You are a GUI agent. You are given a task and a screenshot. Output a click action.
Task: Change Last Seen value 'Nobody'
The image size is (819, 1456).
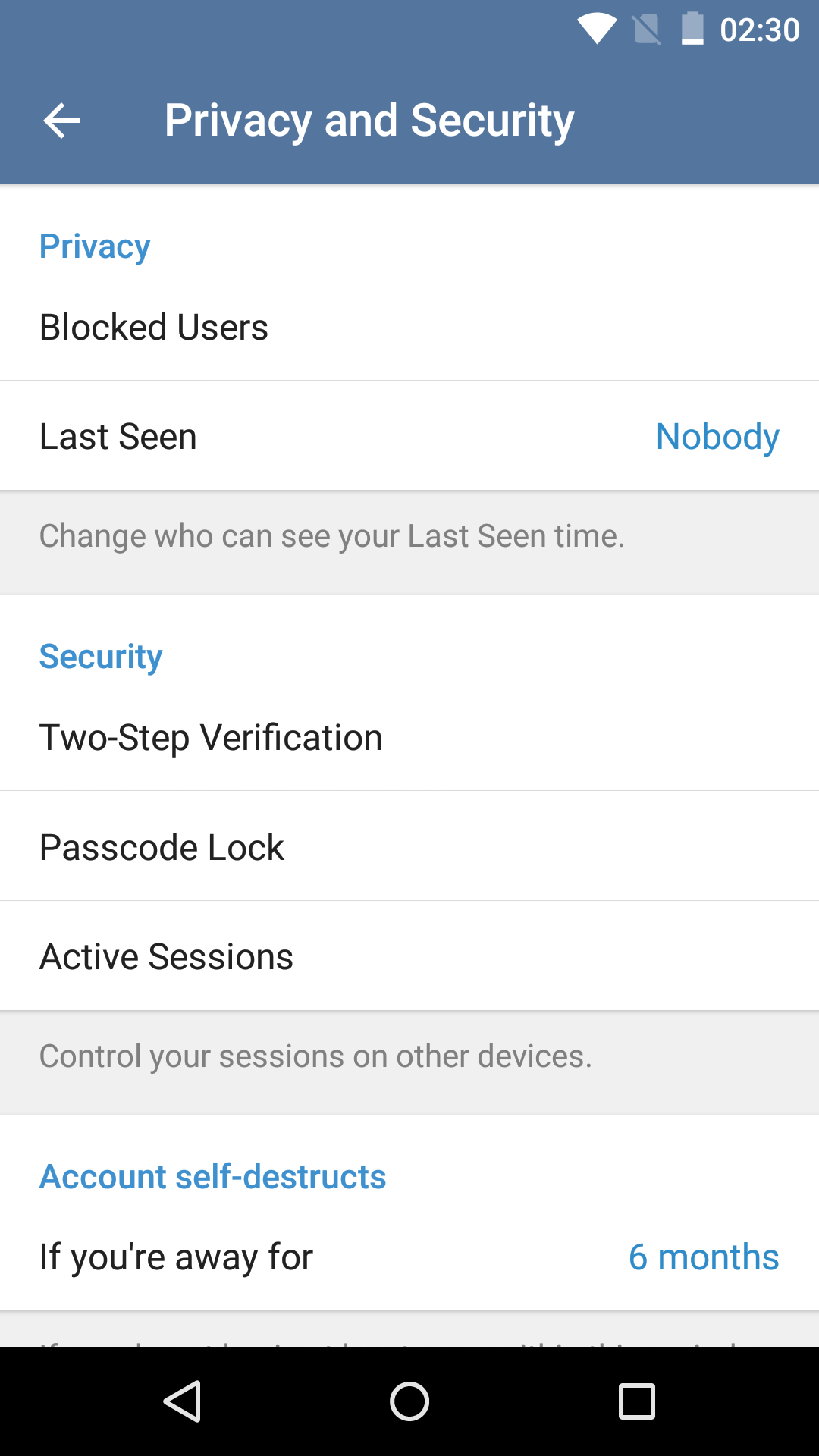tap(717, 437)
